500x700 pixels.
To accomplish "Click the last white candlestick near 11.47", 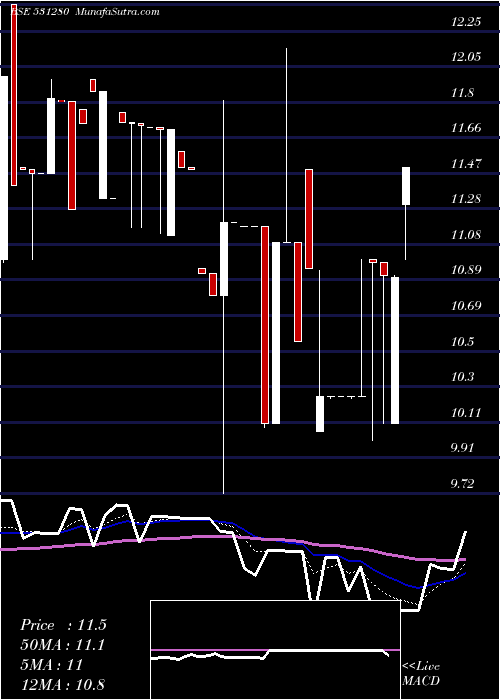I will [x=406, y=186].
